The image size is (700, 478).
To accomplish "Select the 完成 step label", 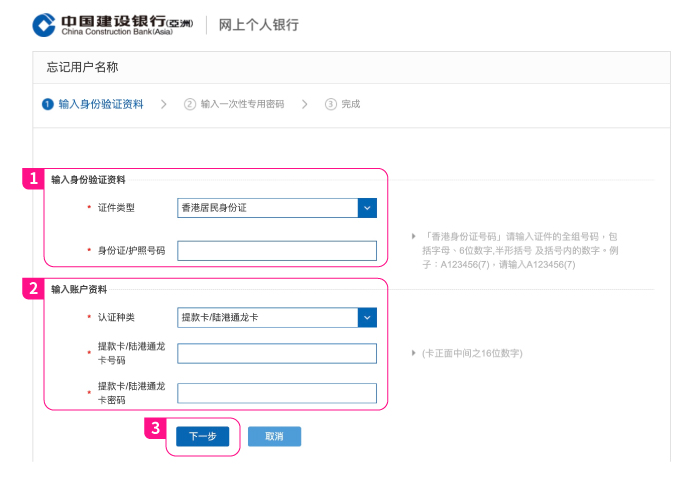I will [350, 104].
